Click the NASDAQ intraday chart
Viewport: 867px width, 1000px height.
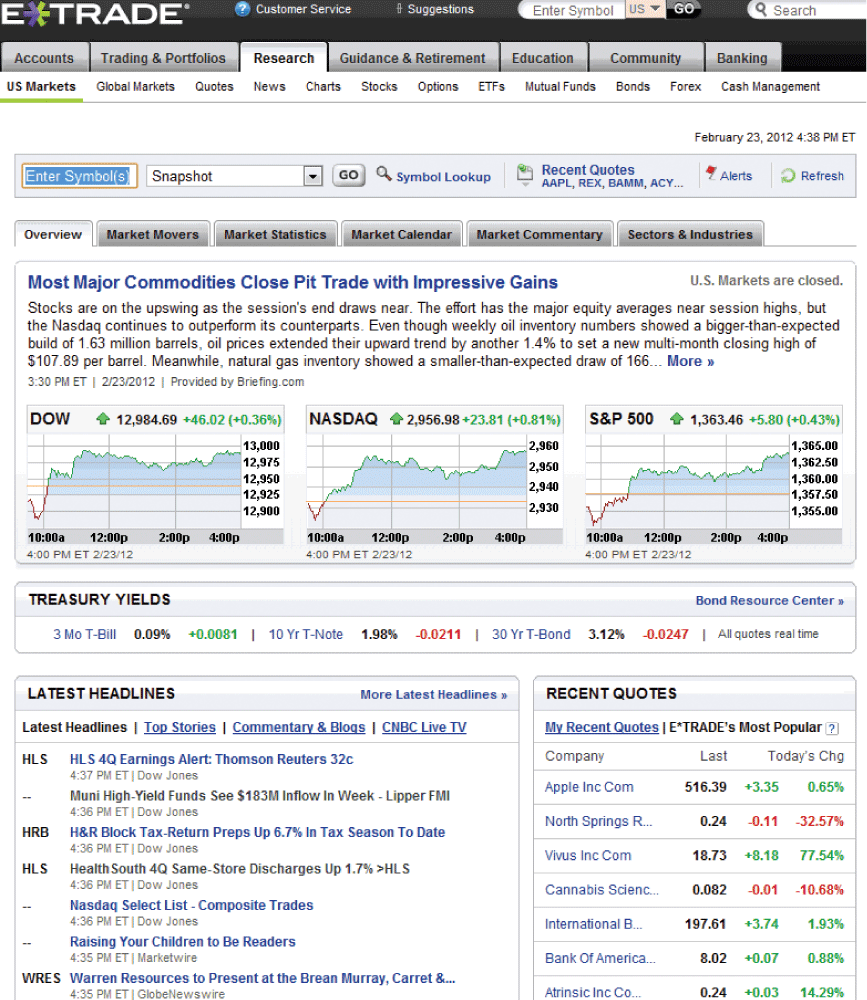[434, 489]
